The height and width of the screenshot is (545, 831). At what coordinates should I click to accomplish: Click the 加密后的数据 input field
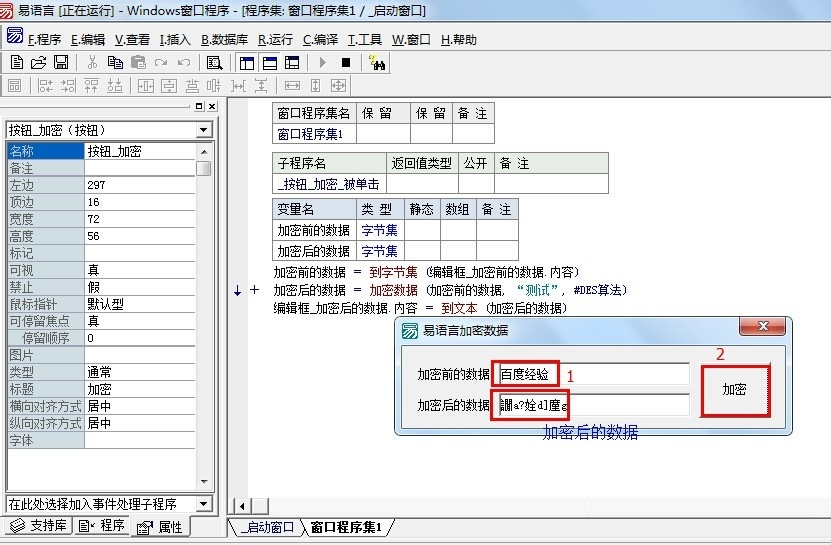pos(594,405)
